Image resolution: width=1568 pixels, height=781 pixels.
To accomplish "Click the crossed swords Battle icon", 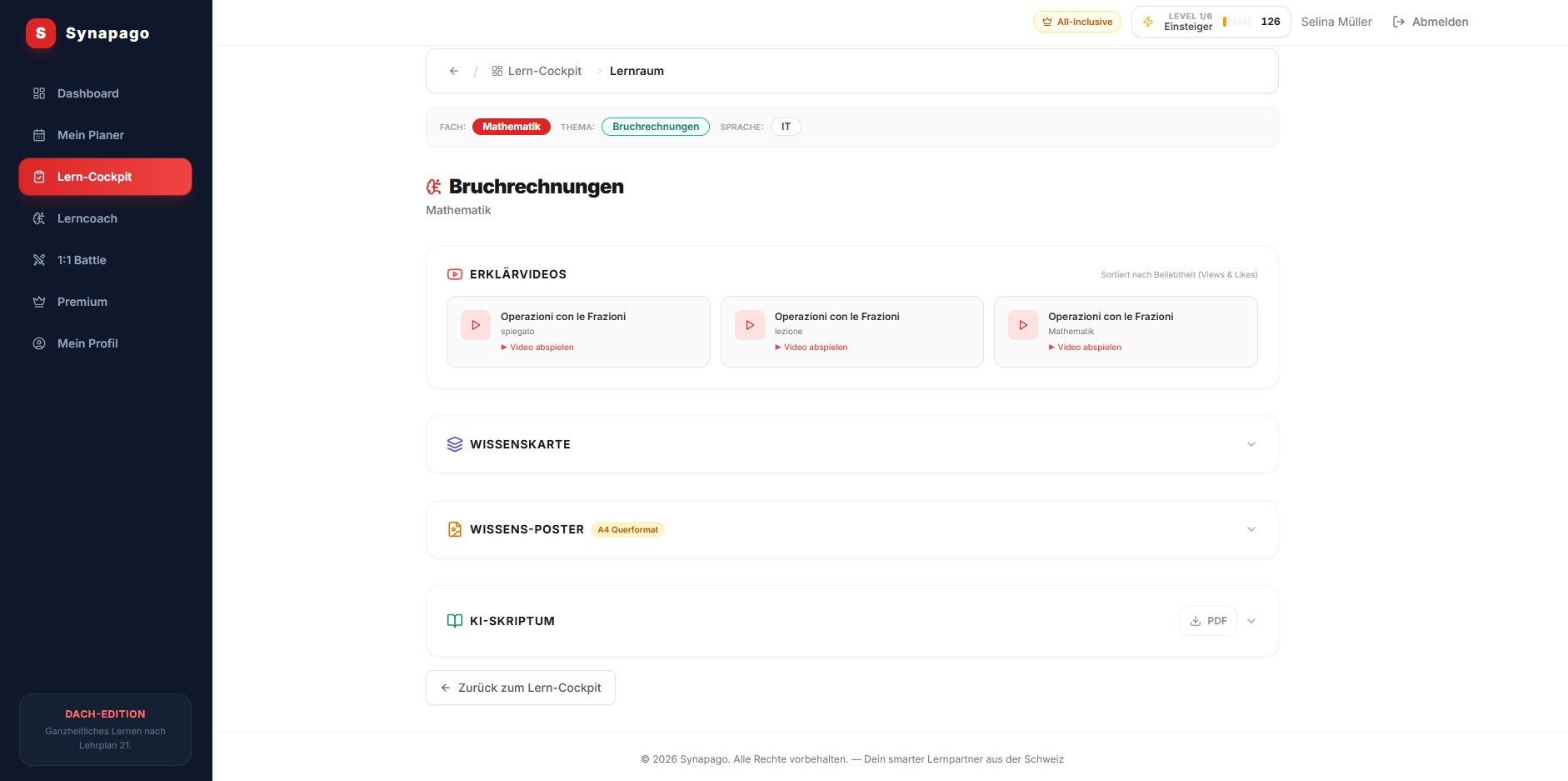I will (39, 260).
